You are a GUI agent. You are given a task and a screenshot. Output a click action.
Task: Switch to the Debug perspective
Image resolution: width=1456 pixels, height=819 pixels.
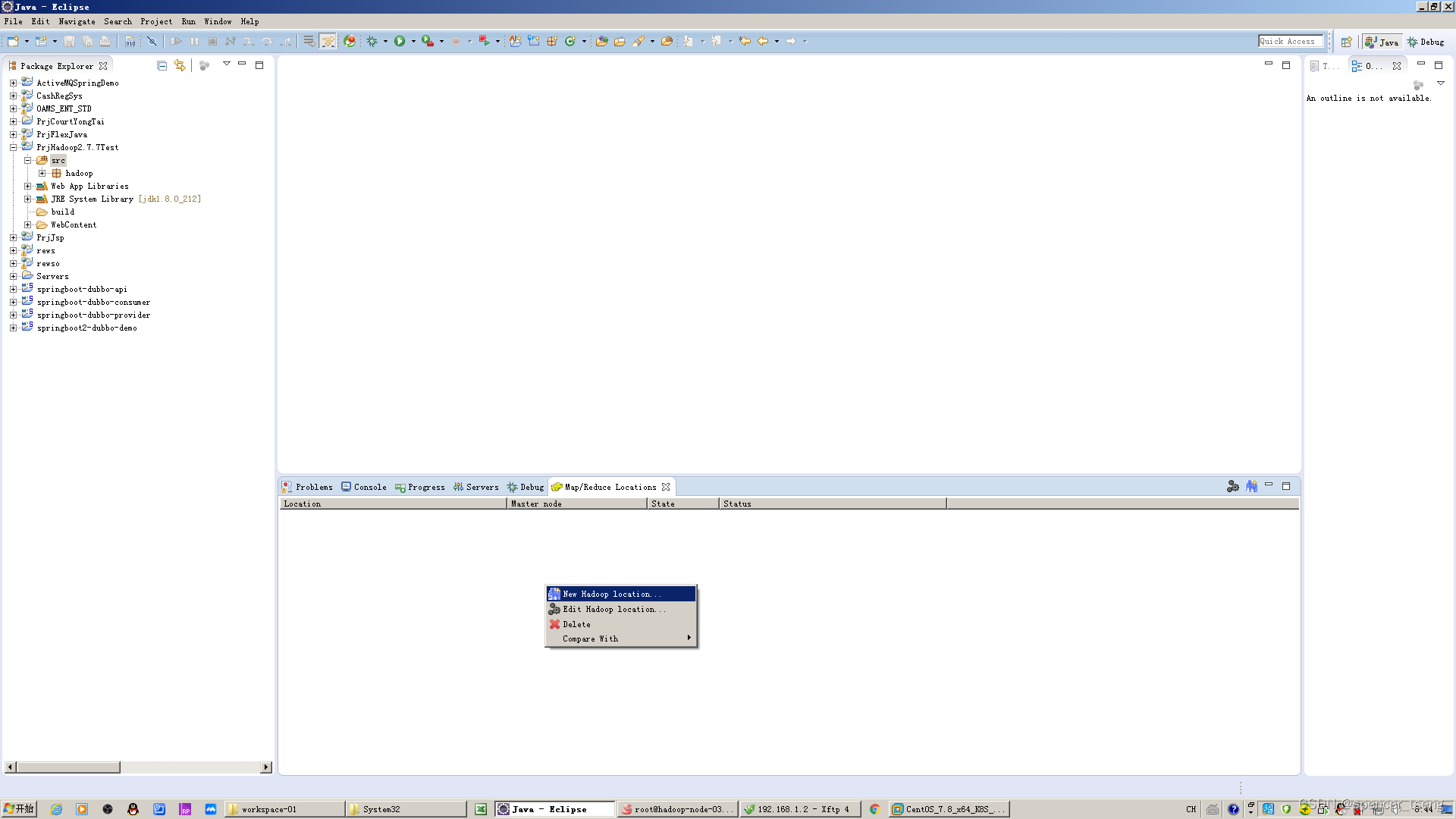pyautogui.click(x=1426, y=42)
